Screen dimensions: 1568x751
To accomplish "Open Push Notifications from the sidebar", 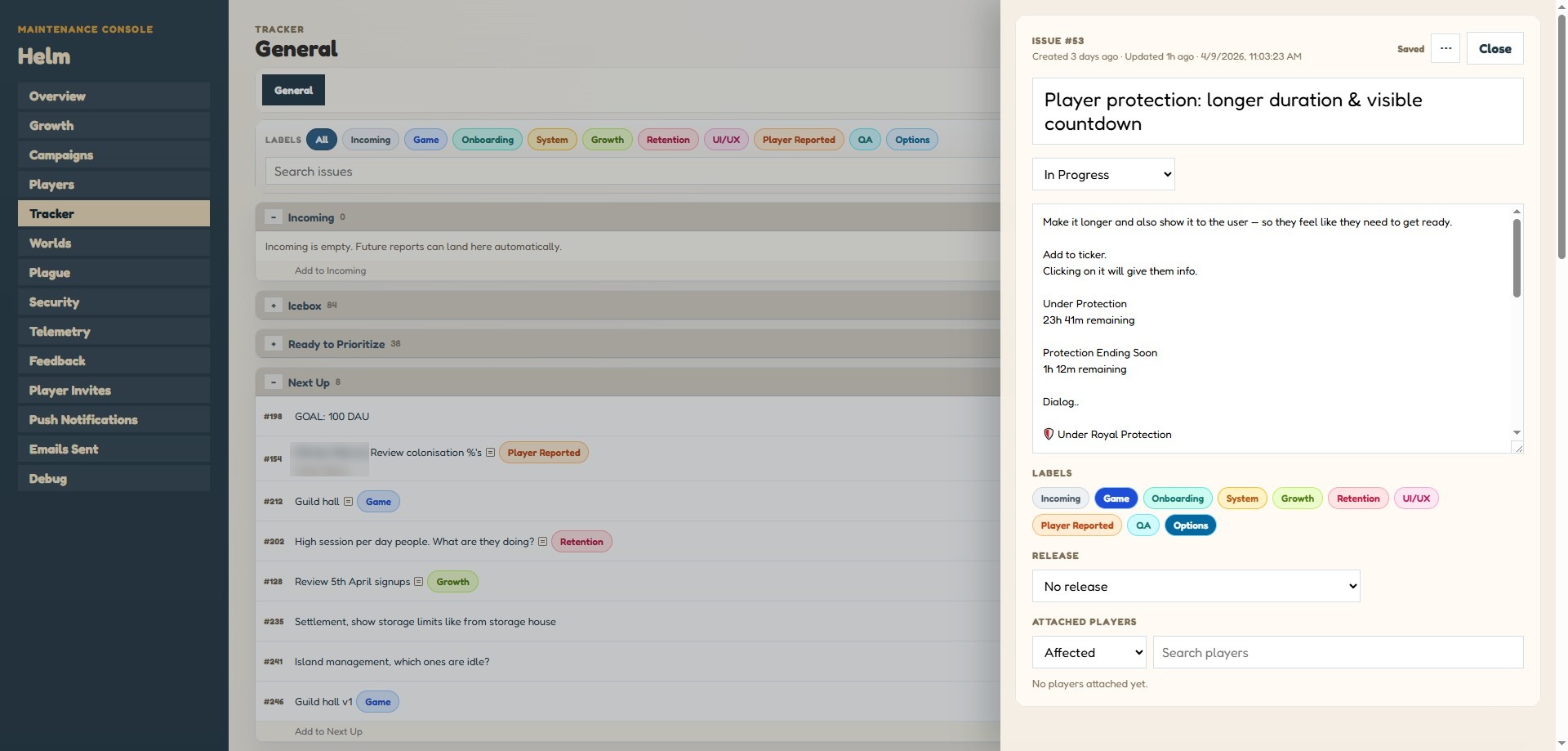I will coord(83,419).
